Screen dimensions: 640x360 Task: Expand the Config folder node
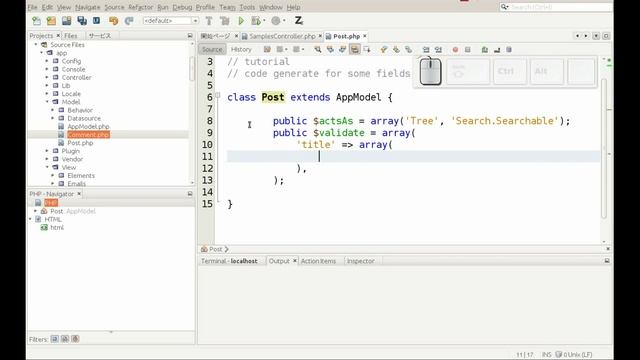click(x=47, y=61)
